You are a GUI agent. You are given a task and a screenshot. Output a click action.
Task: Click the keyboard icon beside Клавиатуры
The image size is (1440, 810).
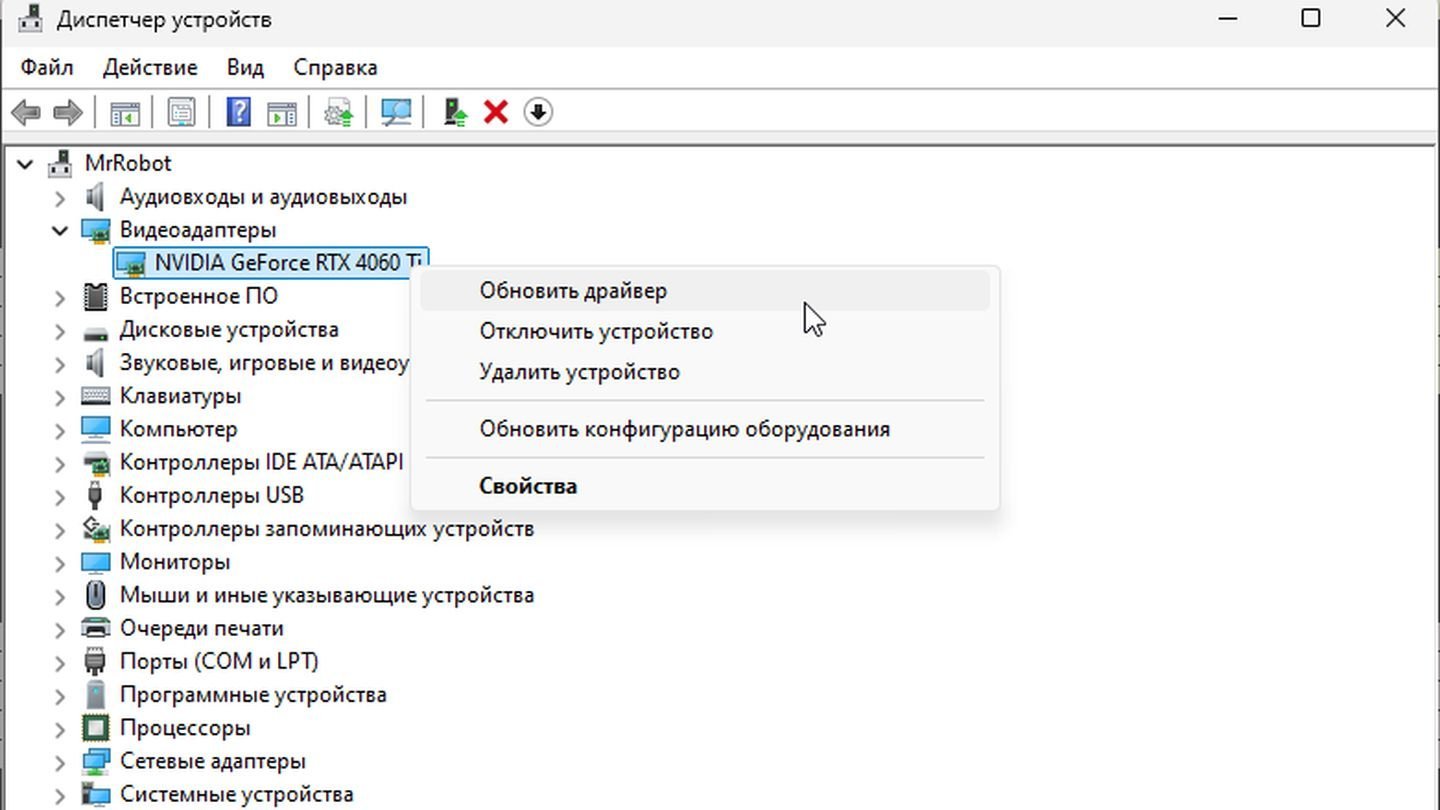[x=95, y=396]
